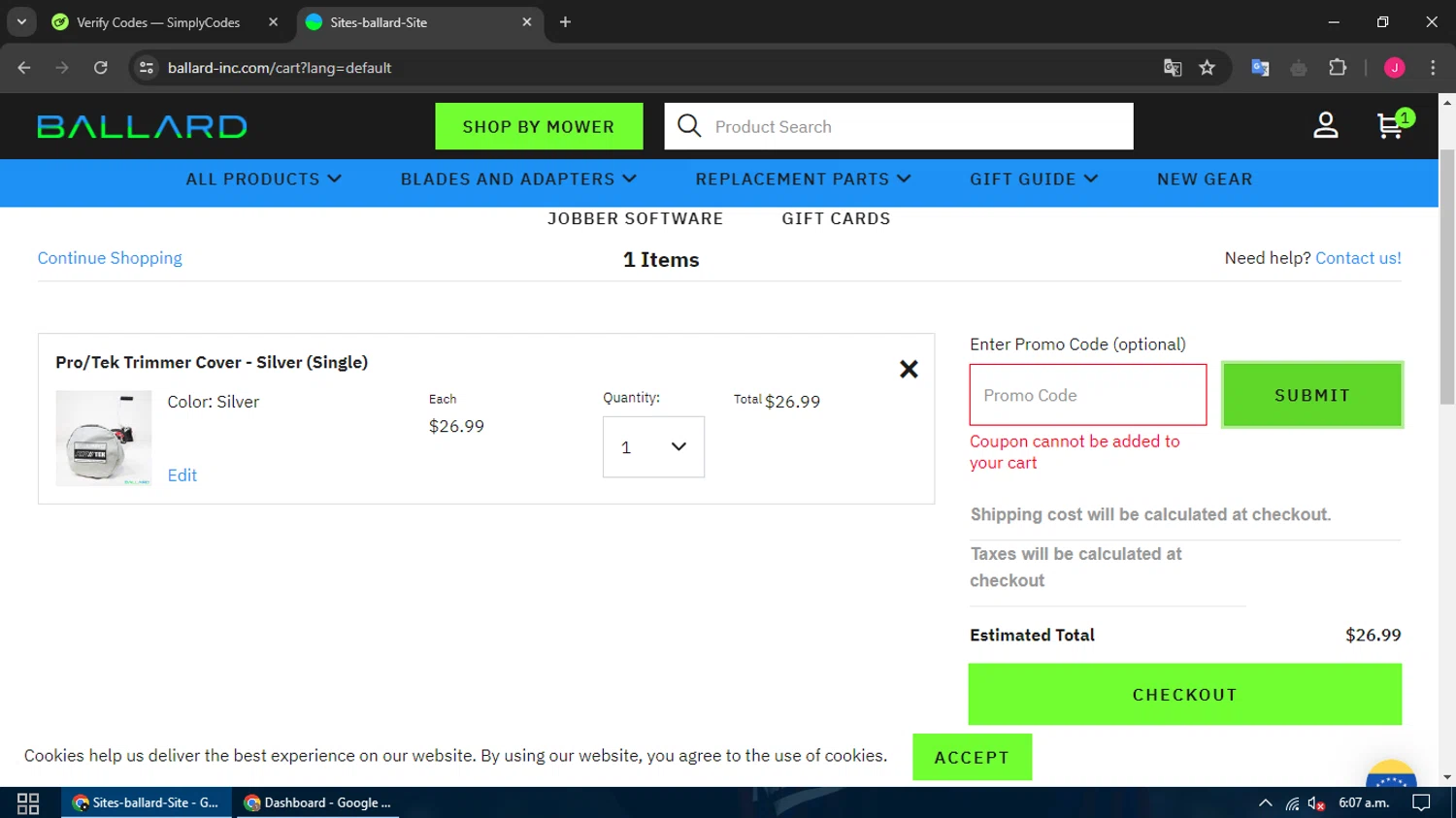Open the notifications center icon
This screenshot has height=818, width=1456.
click(1421, 803)
